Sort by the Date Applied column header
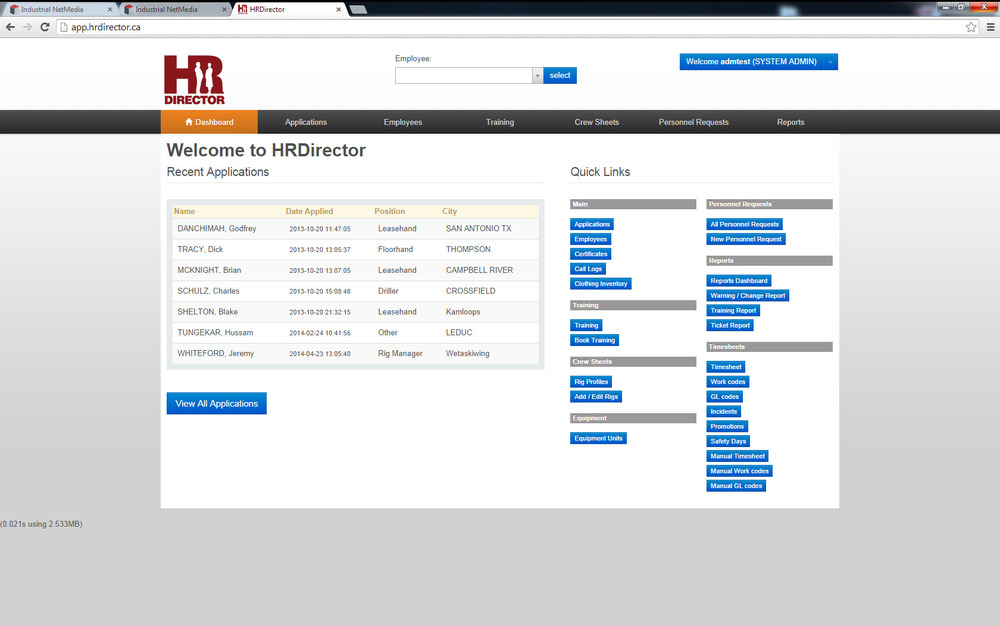 pyautogui.click(x=309, y=211)
